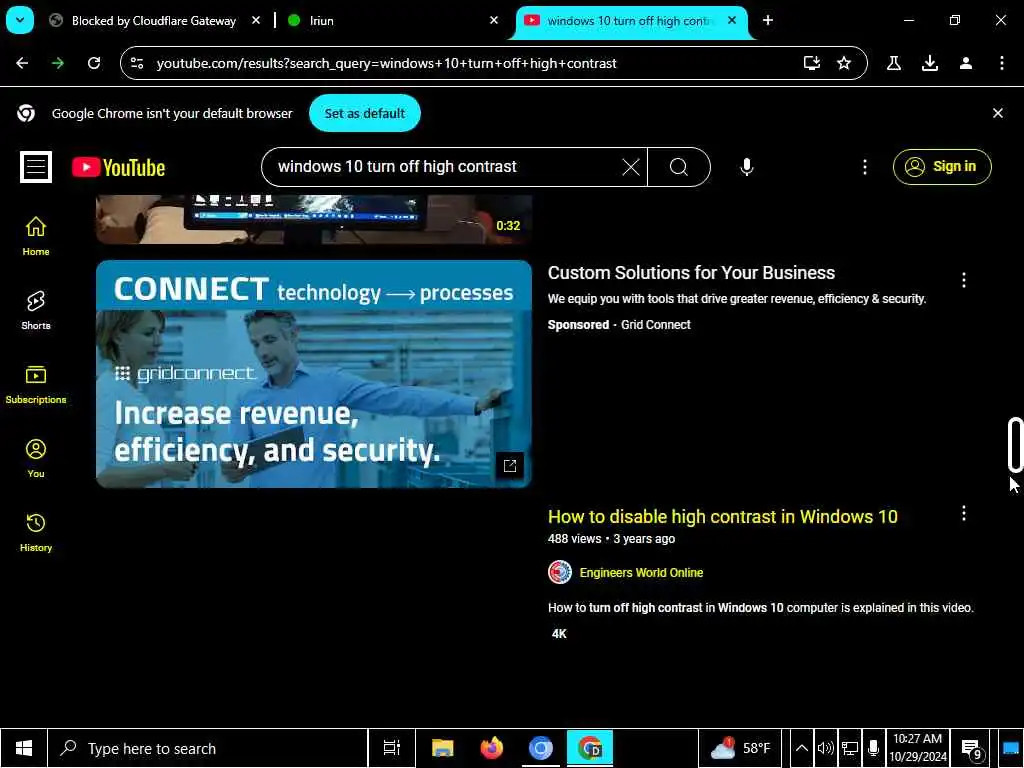This screenshot has width=1024, height=768.
Task: Open the YouTube hamburger guide menu
Action: (36, 167)
